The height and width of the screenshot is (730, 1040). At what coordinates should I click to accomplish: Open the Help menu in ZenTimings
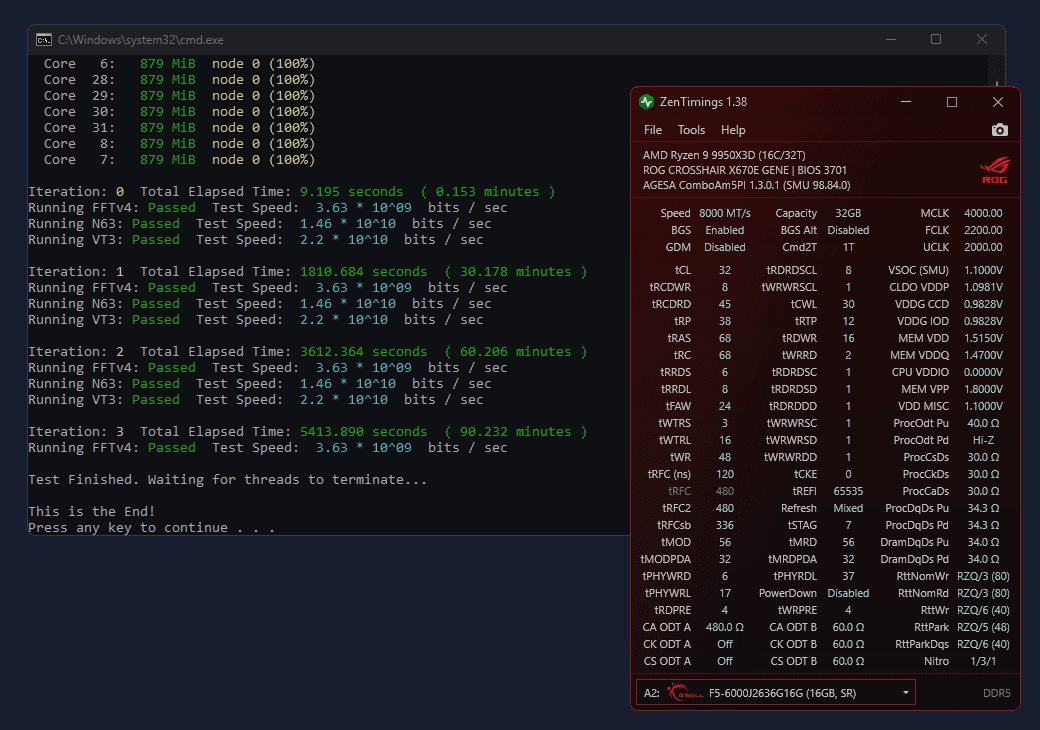(x=733, y=130)
